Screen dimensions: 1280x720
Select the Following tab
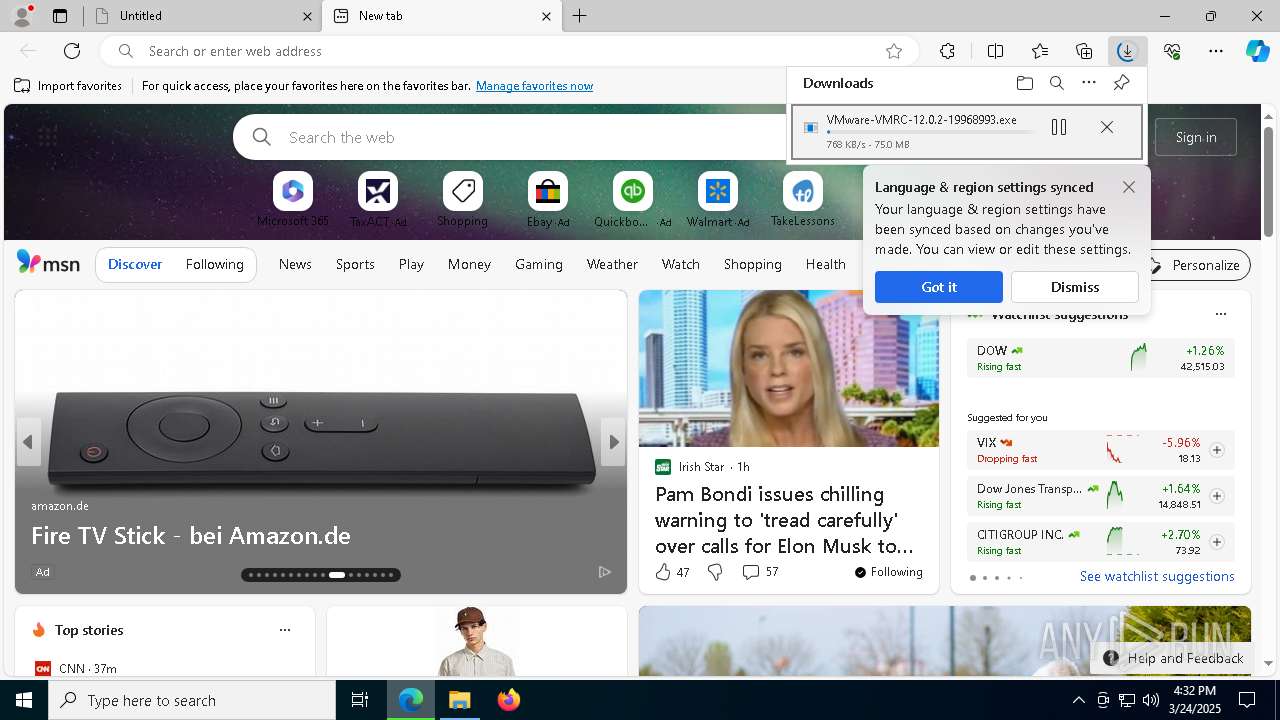click(x=214, y=264)
